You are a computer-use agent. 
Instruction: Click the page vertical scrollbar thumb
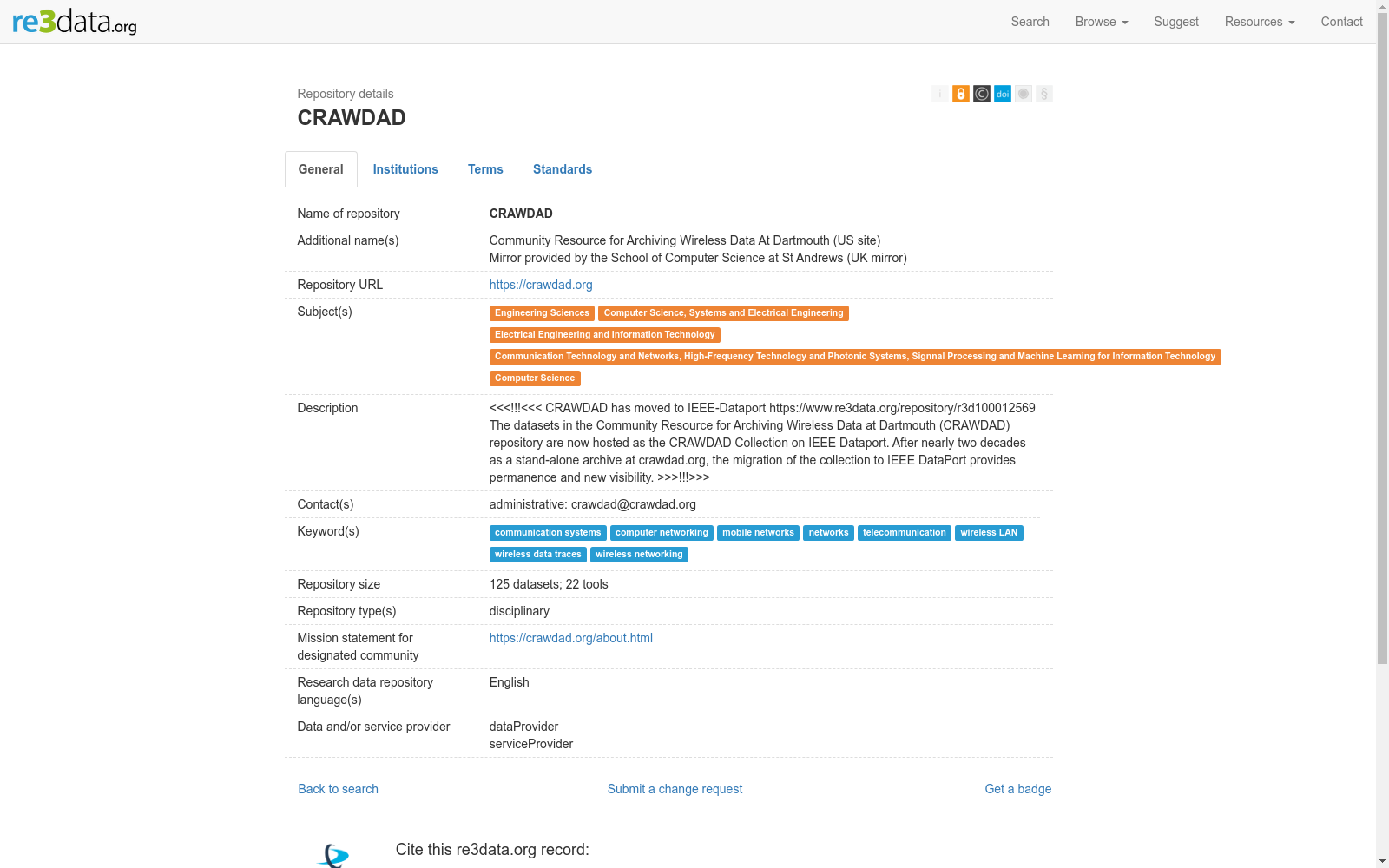1382,339
